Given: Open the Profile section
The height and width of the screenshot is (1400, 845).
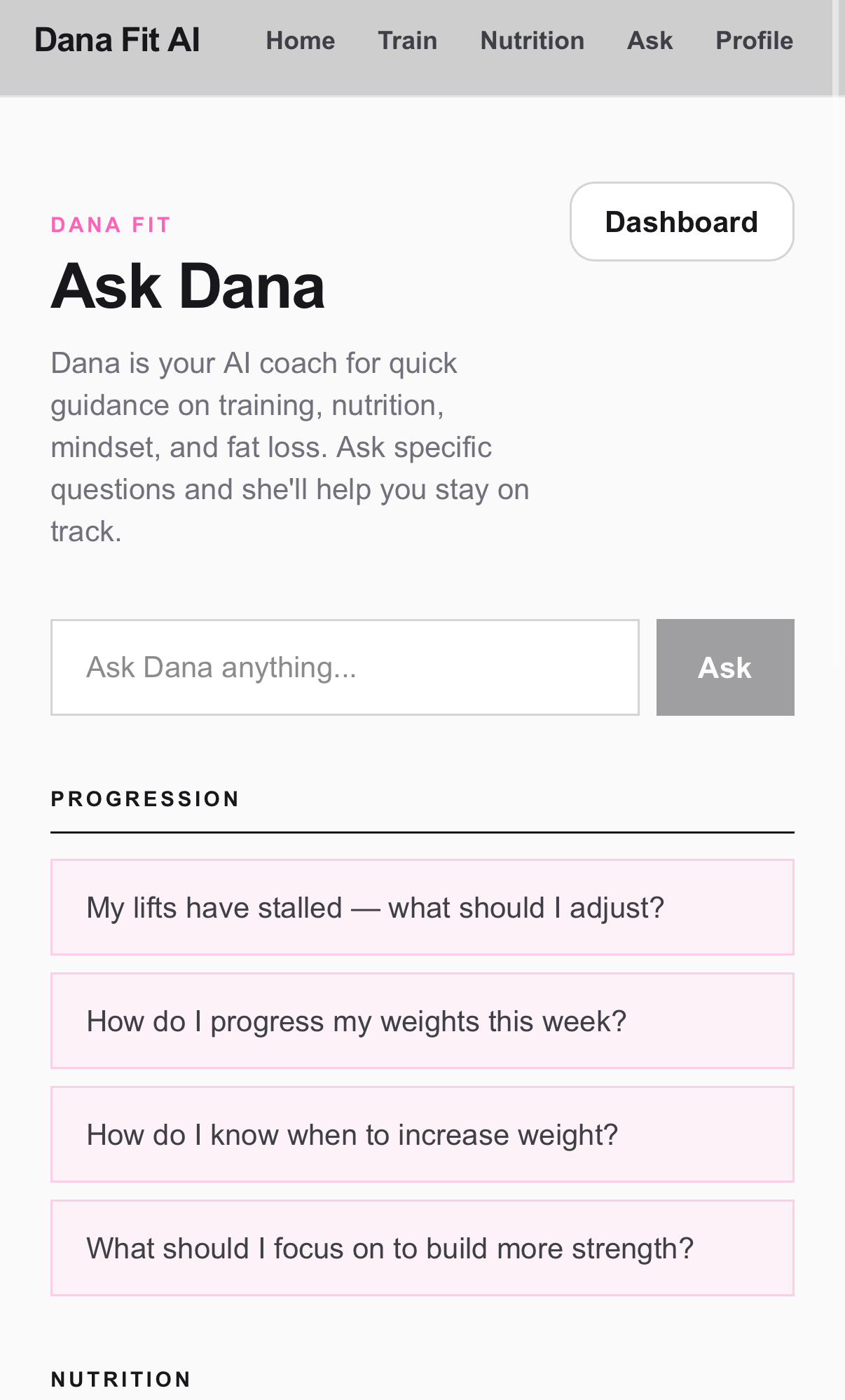Looking at the screenshot, I should point(754,41).
